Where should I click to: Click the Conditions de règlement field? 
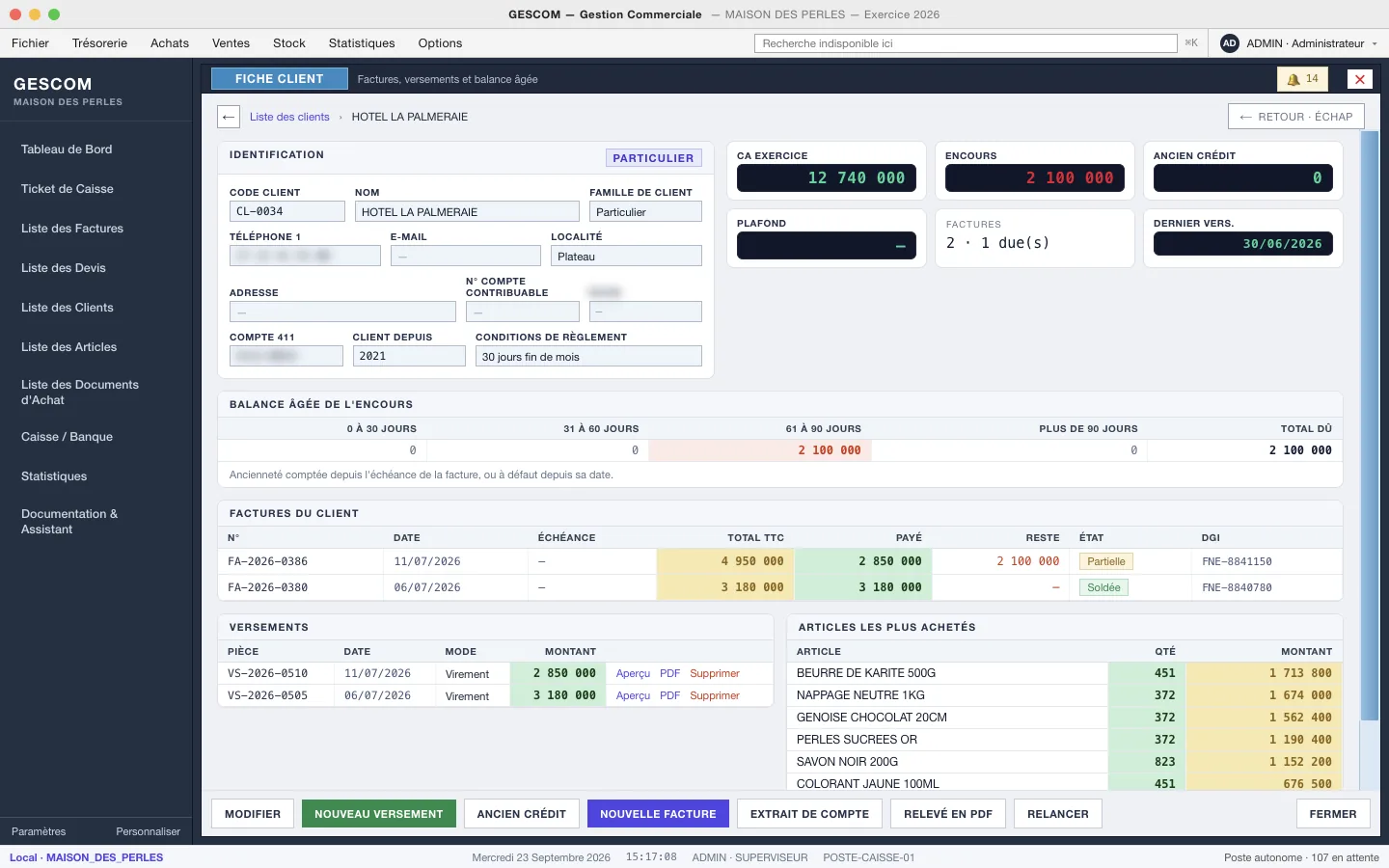tap(588, 356)
